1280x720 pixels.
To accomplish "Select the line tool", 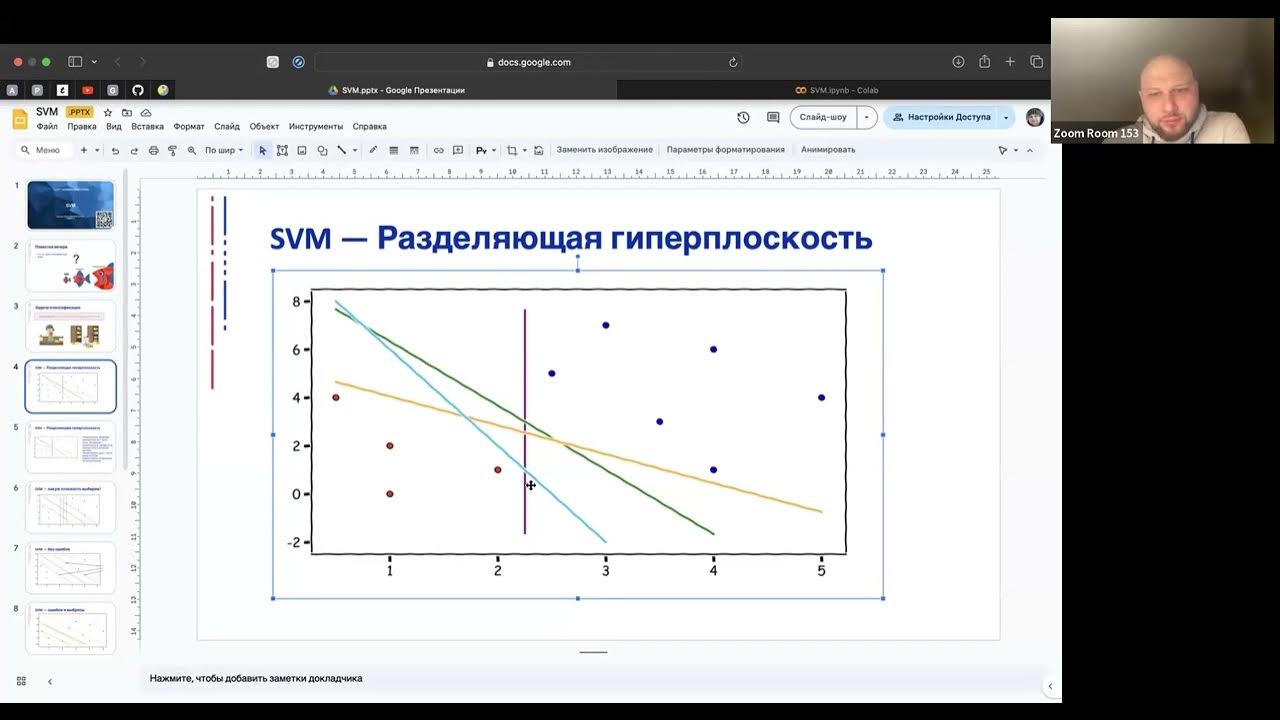I will click(x=341, y=150).
